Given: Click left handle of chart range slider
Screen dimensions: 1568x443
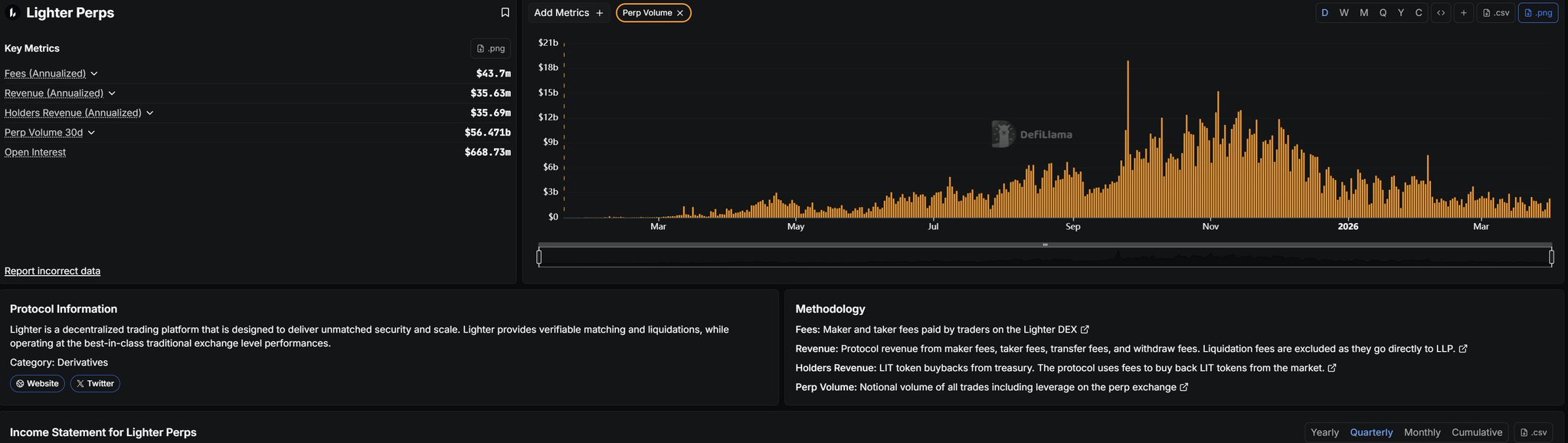Looking at the screenshot, I should tap(539, 257).
